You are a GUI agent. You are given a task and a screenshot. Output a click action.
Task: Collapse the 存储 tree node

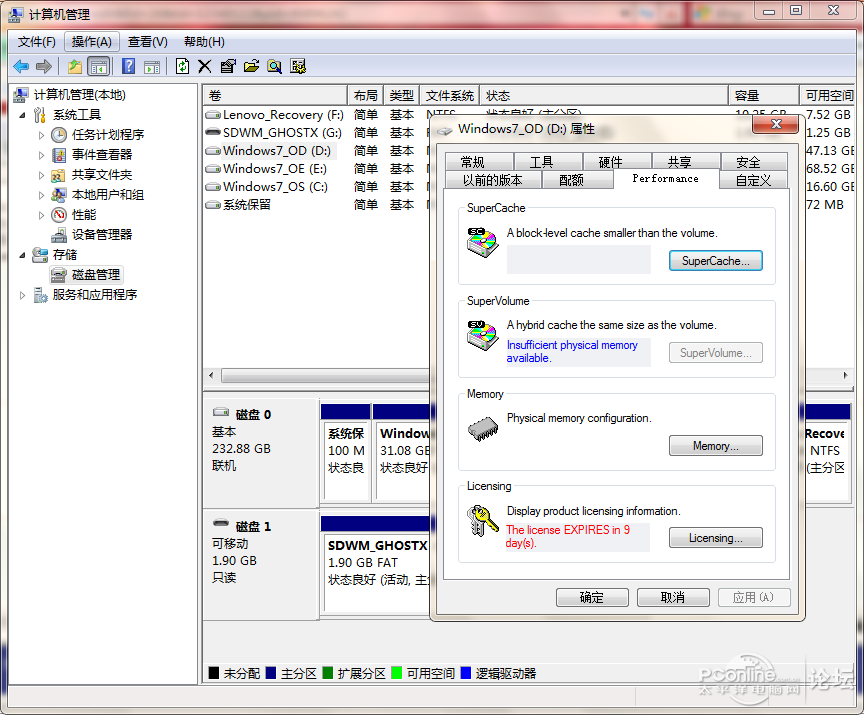(22, 255)
